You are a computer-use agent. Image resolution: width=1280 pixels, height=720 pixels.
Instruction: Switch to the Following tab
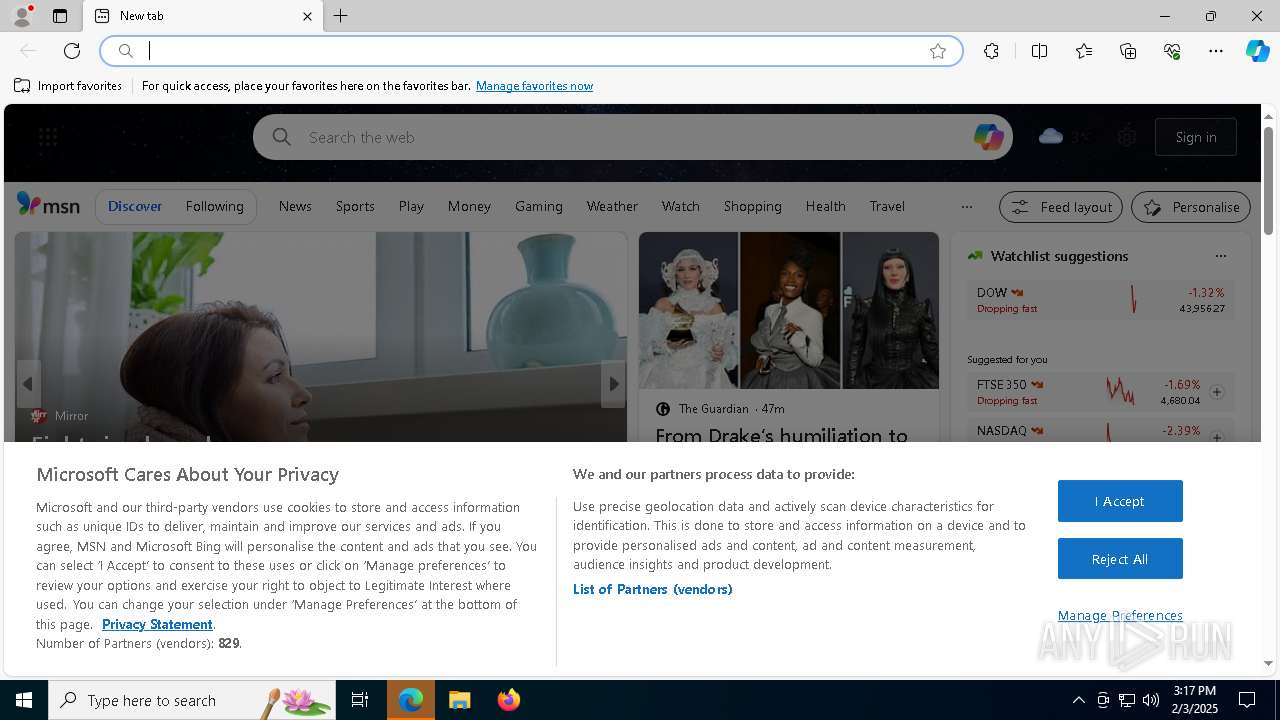(x=214, y=206)
